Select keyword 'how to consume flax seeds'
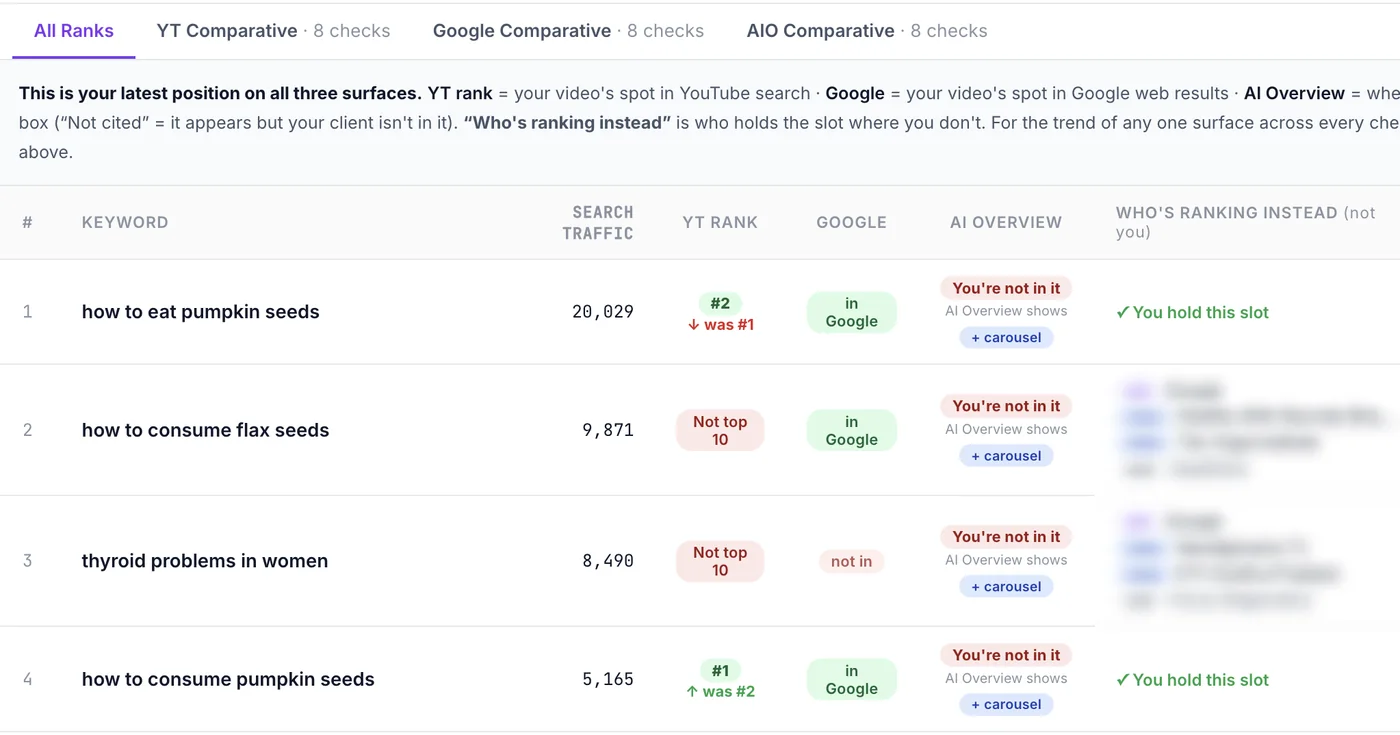The width and height of the screenshot is (1400, 735). point(205,430)
